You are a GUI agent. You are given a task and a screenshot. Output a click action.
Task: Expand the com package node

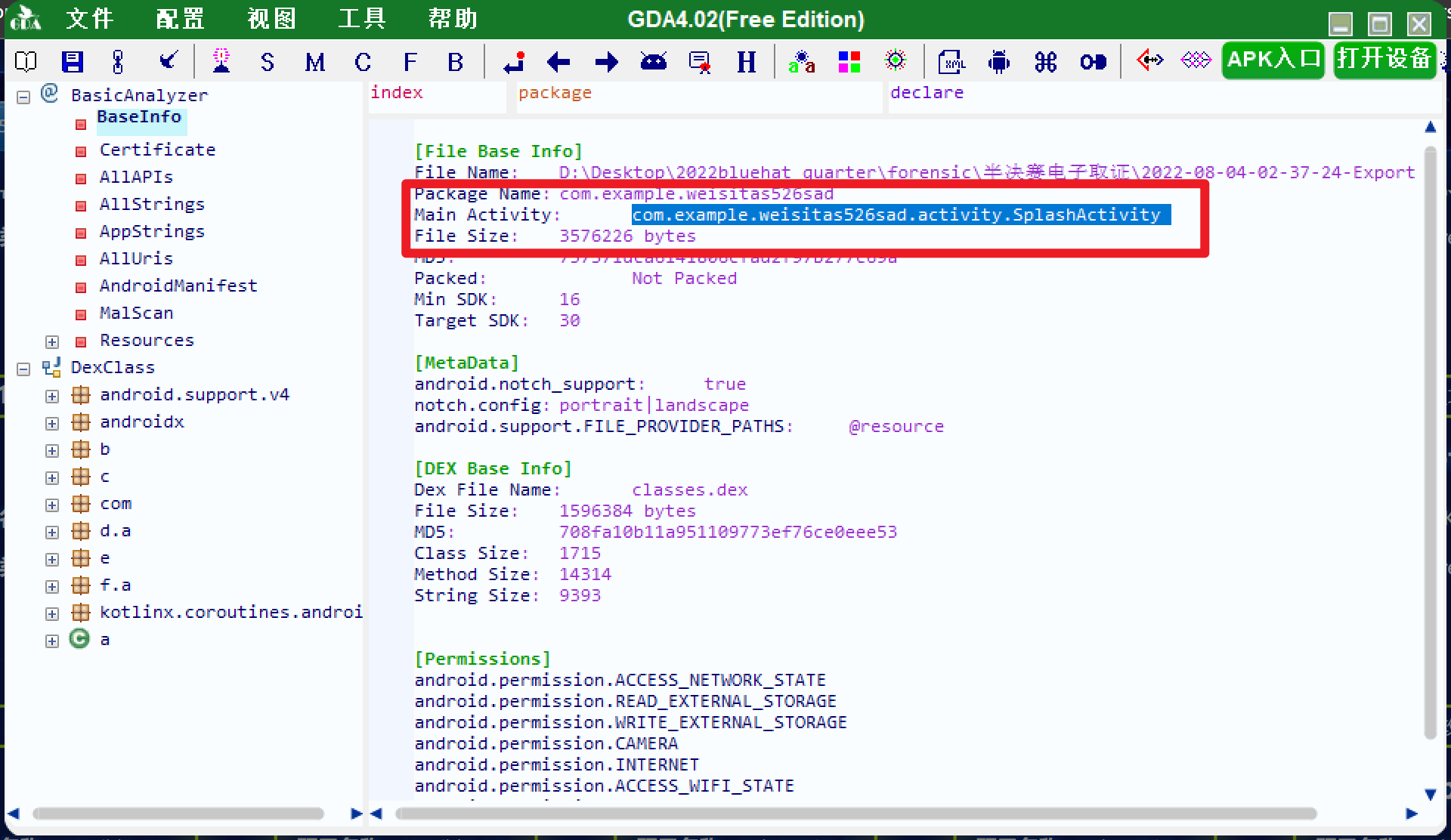click(x=52, y=505)
